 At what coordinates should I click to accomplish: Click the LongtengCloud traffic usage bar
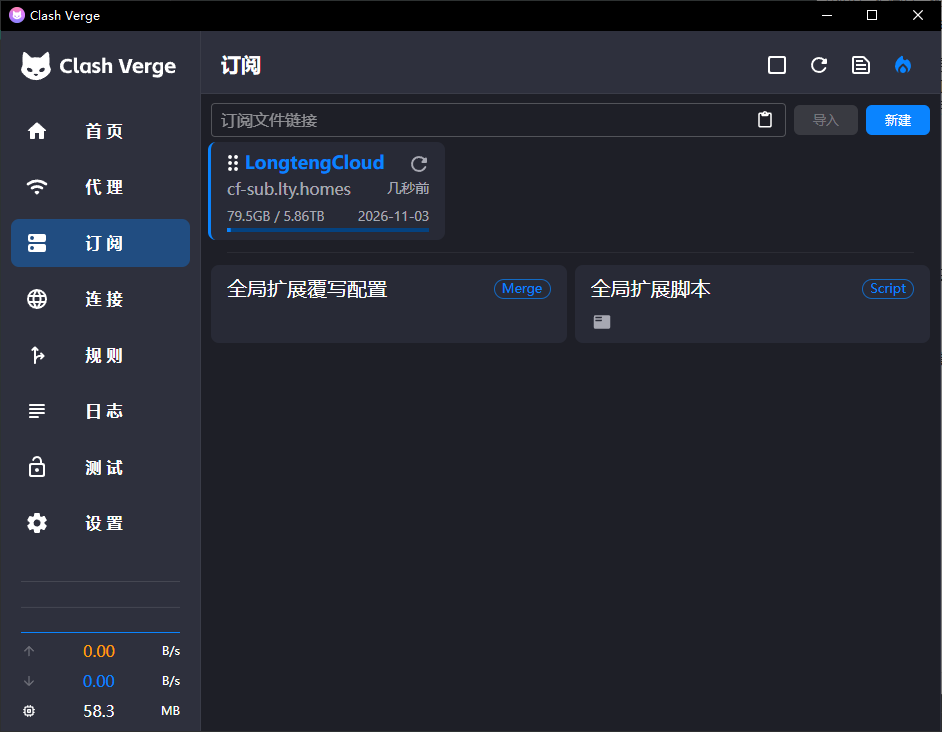click(328, 230)
